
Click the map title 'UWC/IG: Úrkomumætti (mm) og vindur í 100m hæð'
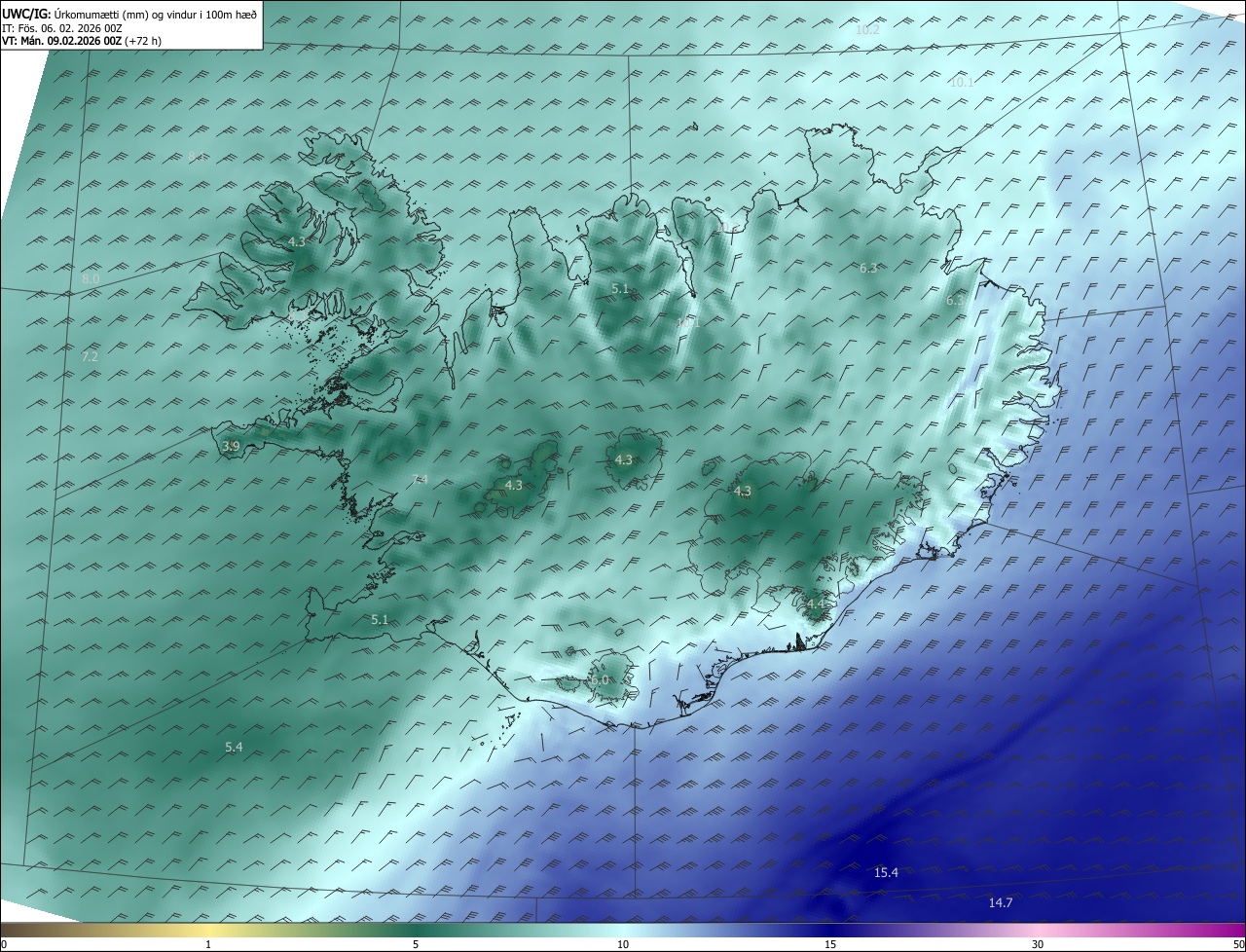click(129, 16)
